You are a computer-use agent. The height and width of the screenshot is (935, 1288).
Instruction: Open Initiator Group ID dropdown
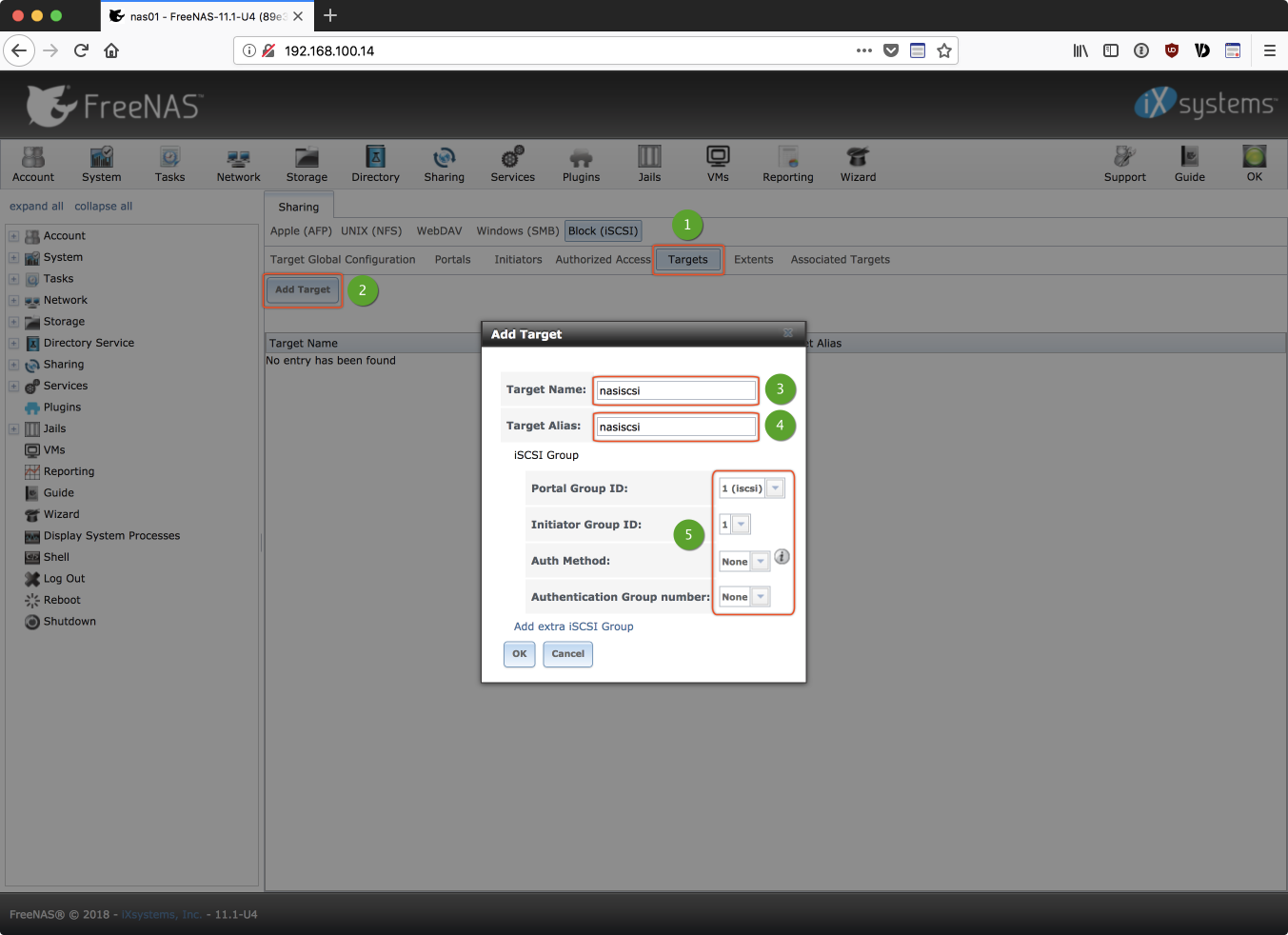click(741, 525)
